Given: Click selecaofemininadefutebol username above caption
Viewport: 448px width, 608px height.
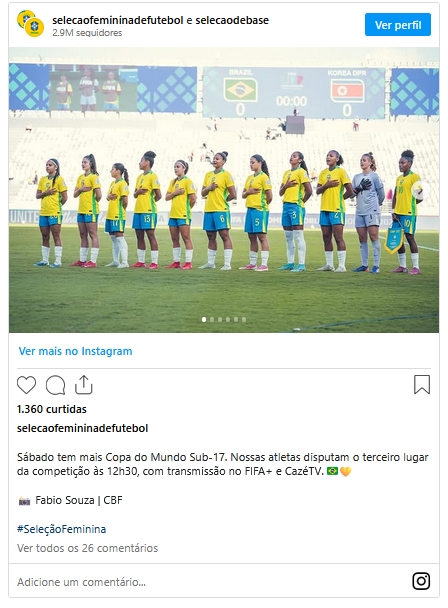Looking at the screenshot, I should (x=82, y=428).
